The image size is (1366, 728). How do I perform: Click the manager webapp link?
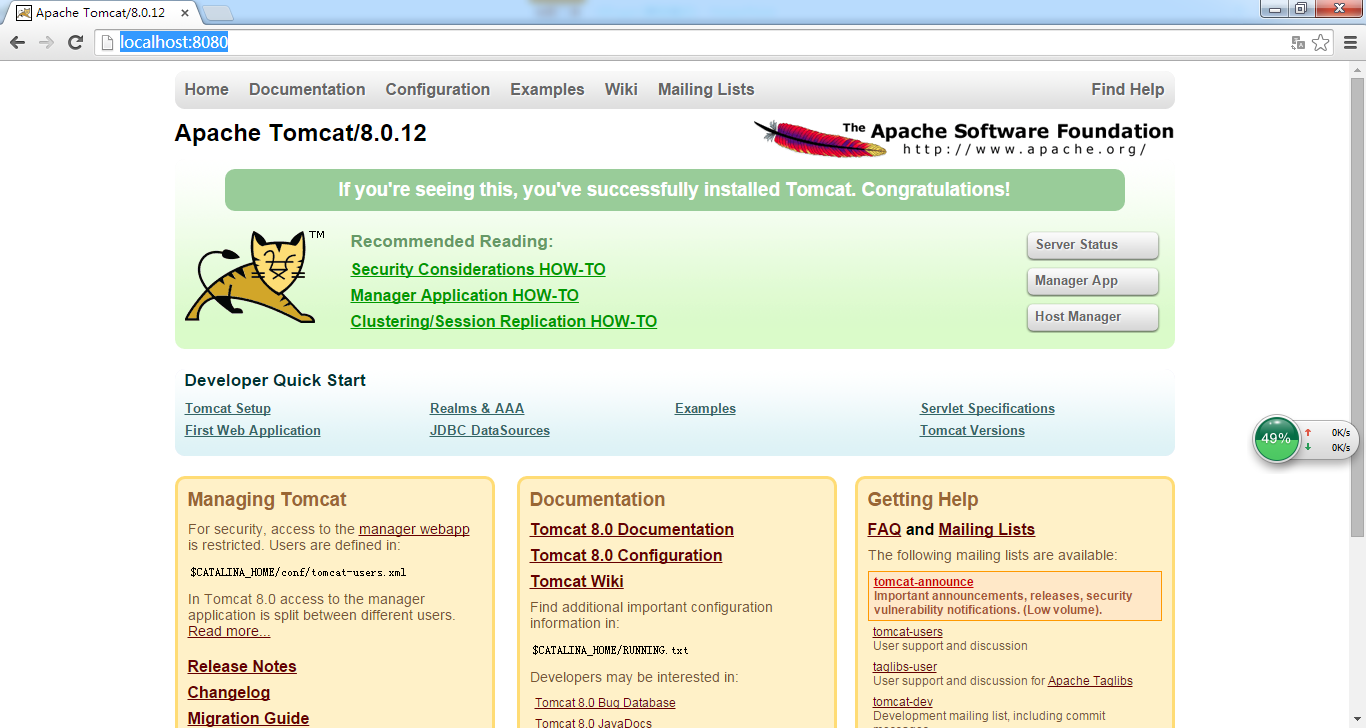coord(414,529)
